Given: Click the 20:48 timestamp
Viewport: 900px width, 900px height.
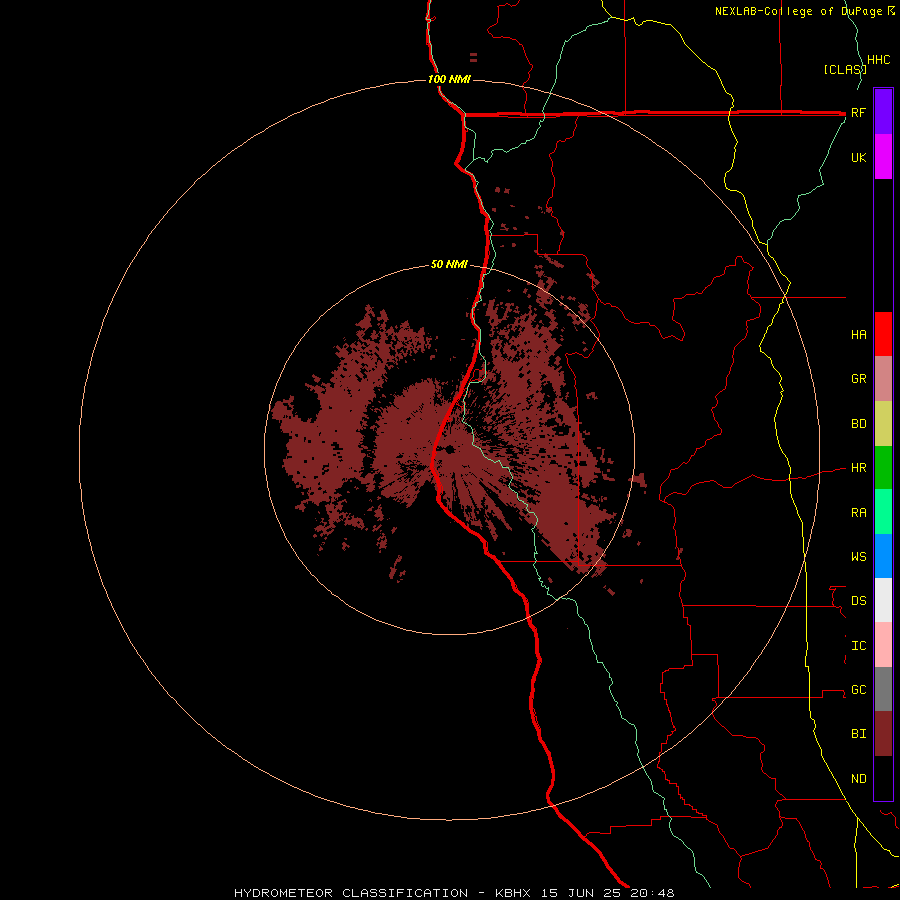Looking at the screenshot, I should (x=652, y=893).
